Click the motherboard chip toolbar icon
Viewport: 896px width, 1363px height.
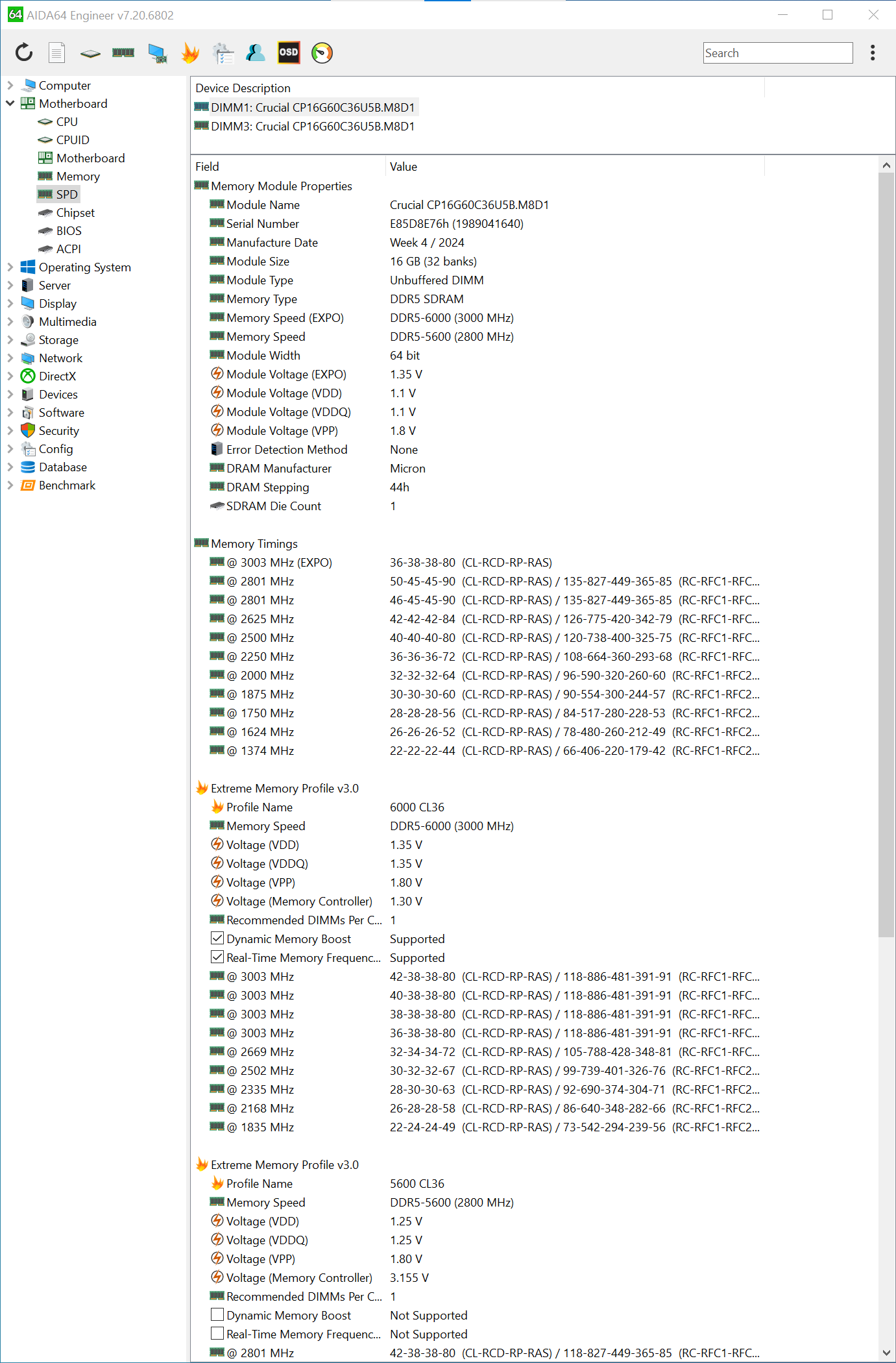coord(90,53)
